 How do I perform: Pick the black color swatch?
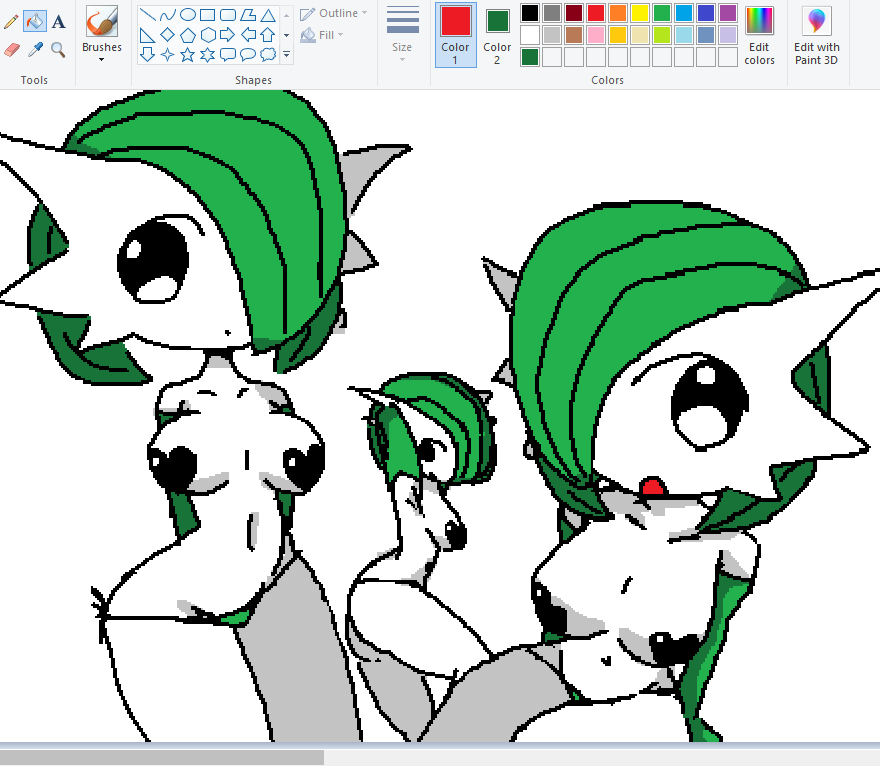click(x=530, y=13)
